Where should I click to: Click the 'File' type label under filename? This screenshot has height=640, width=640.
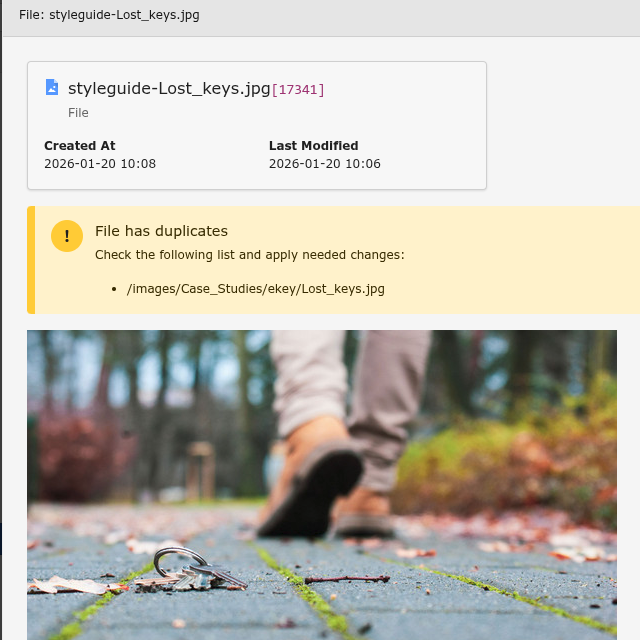tap(78, 113)
